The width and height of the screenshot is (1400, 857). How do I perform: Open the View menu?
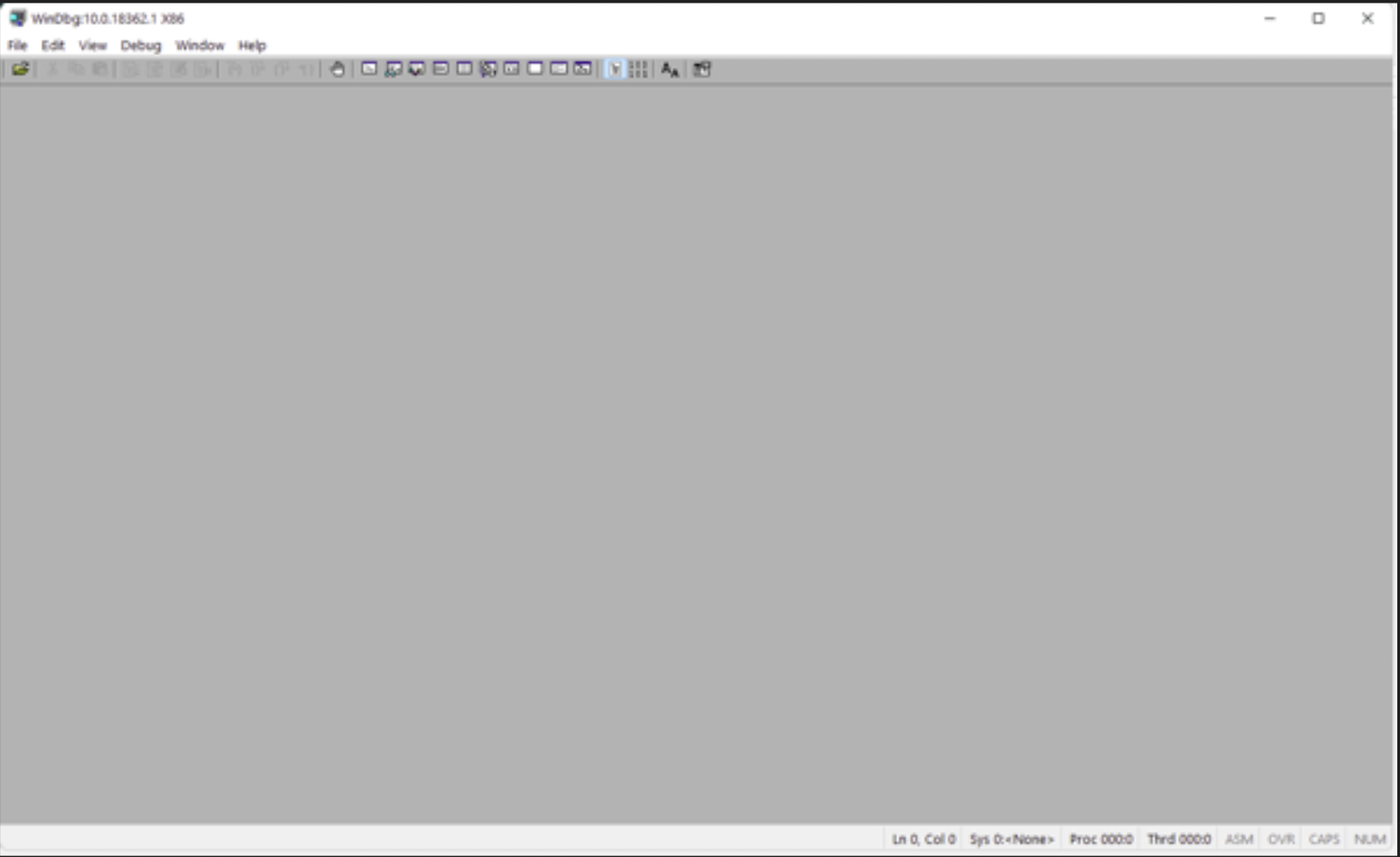point(92,45)
